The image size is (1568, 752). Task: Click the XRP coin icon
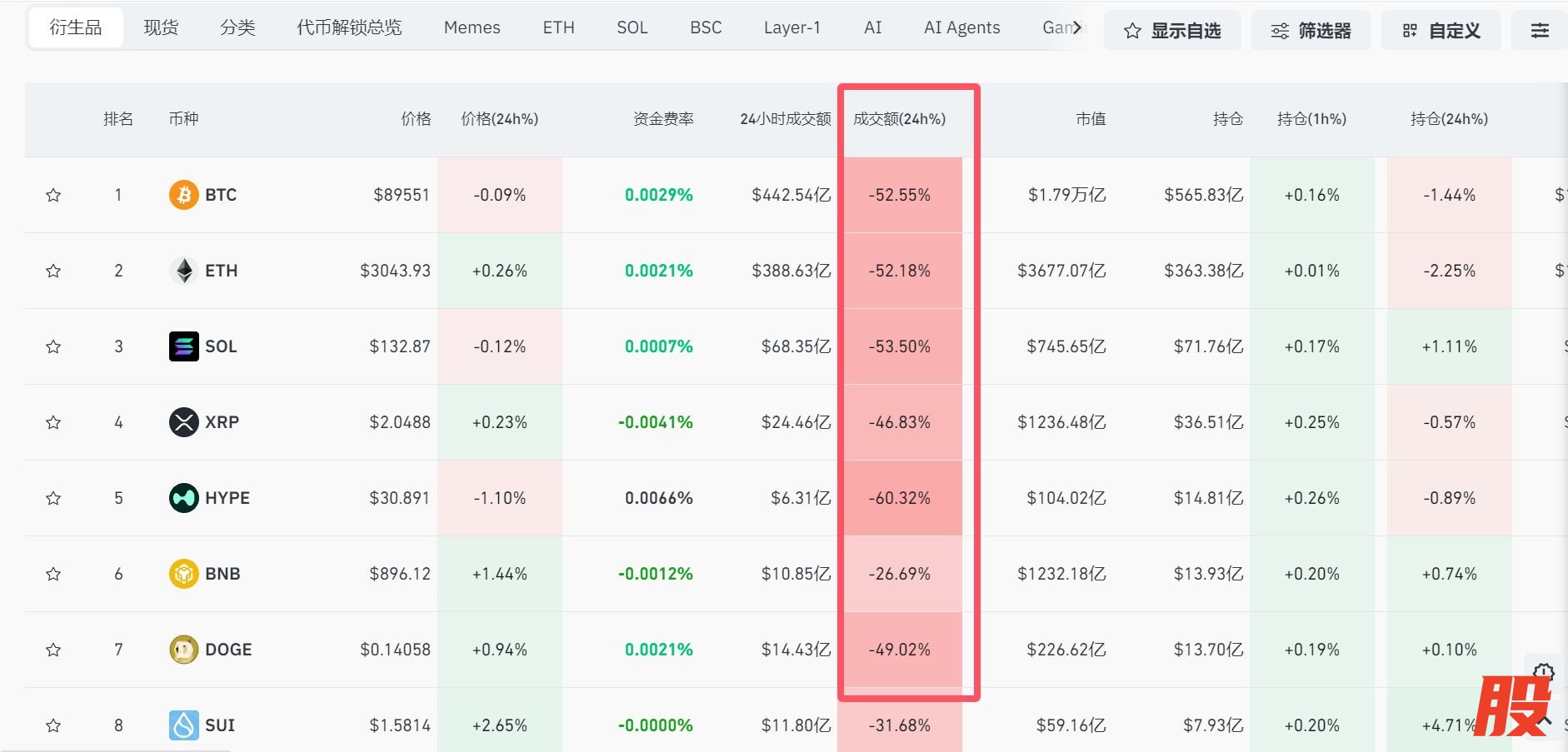183,422
